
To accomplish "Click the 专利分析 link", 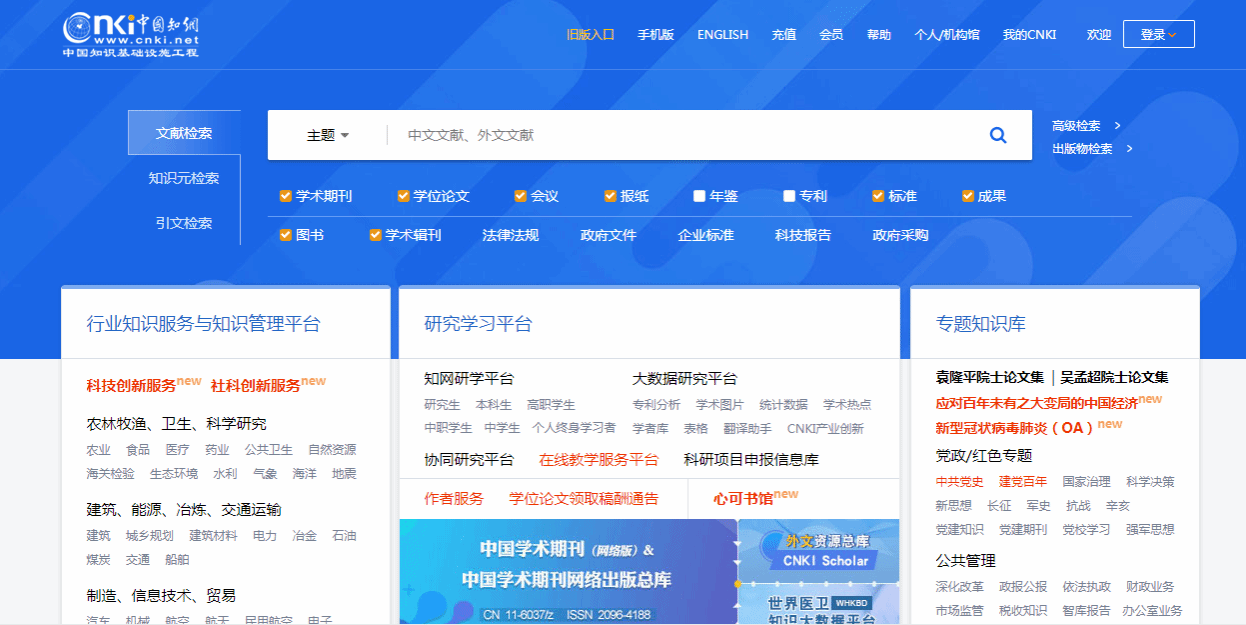I will pos(656,405).
